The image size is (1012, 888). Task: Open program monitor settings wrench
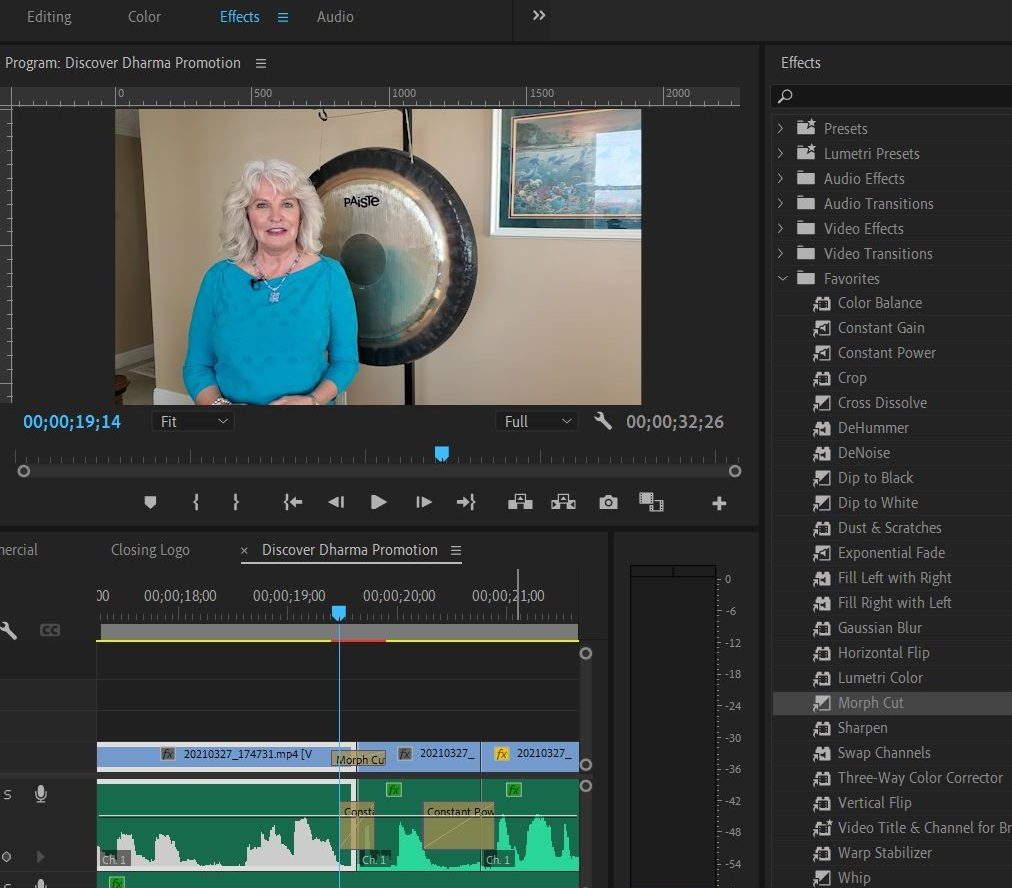pos(603,421)
